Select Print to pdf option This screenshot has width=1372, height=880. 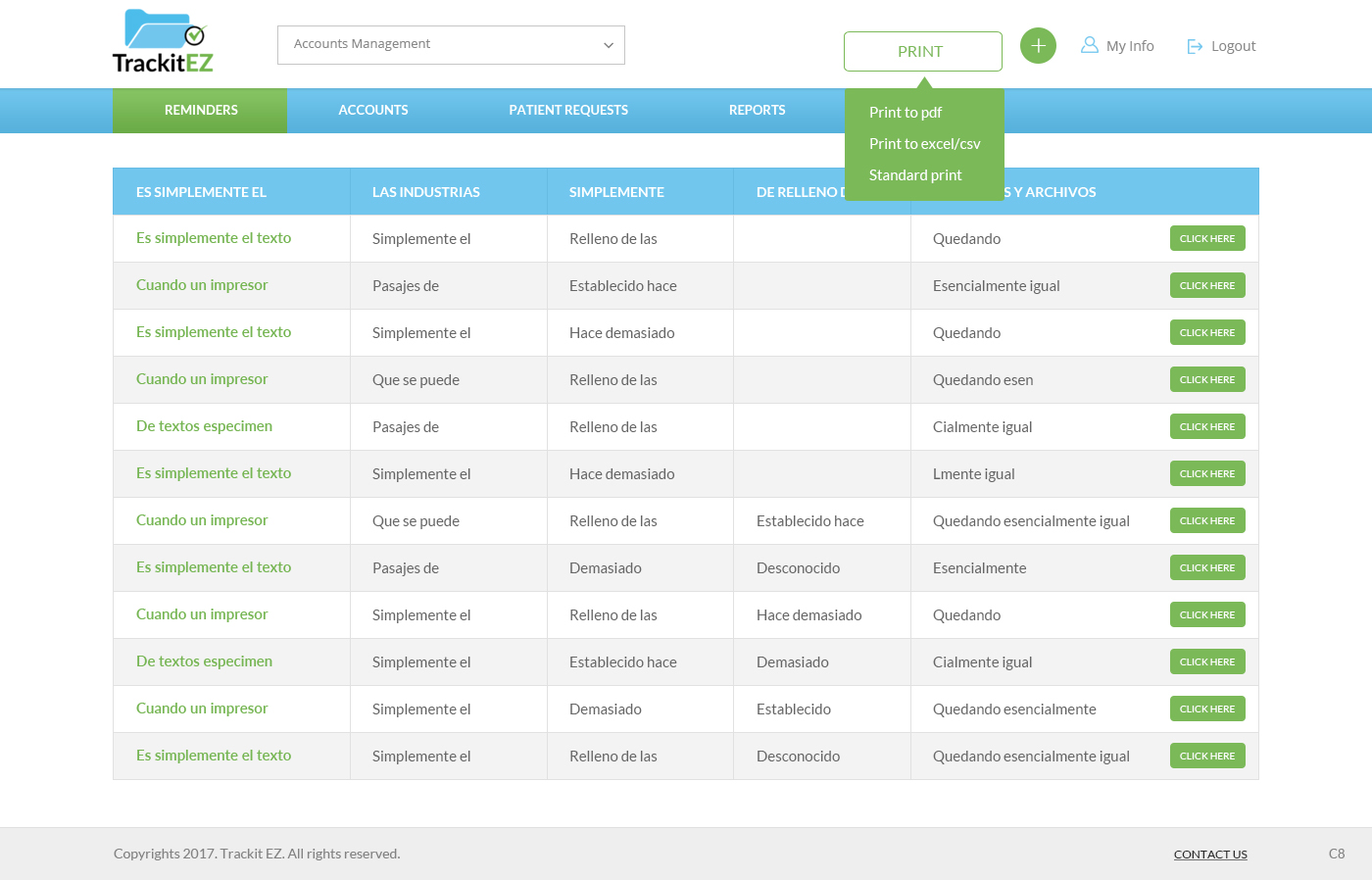click(906, 113)
